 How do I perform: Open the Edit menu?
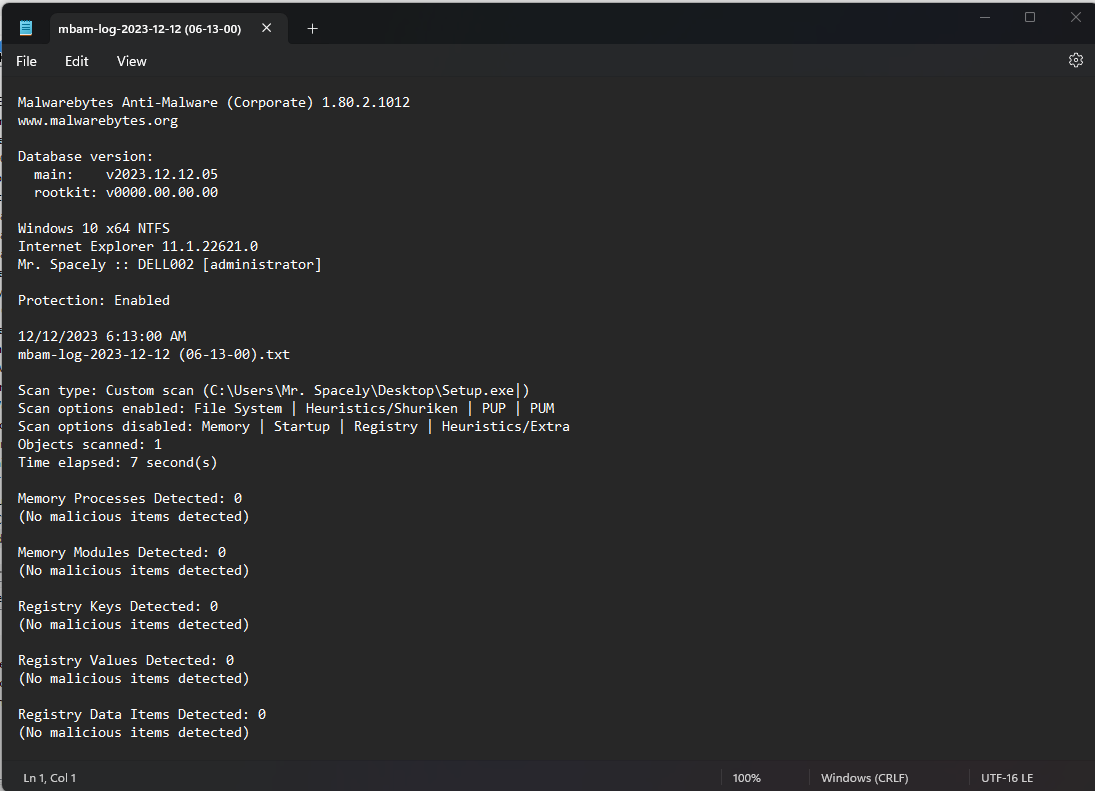coord(77,61)
